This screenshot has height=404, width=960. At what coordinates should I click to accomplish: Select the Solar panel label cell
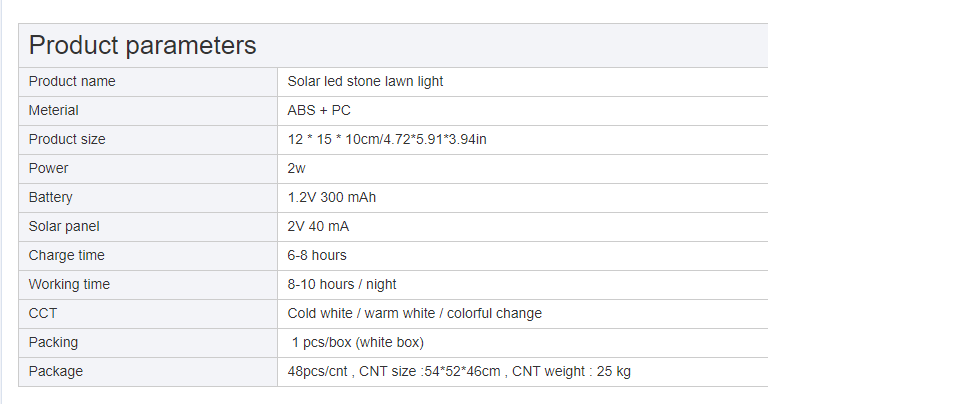coord(64,226)
